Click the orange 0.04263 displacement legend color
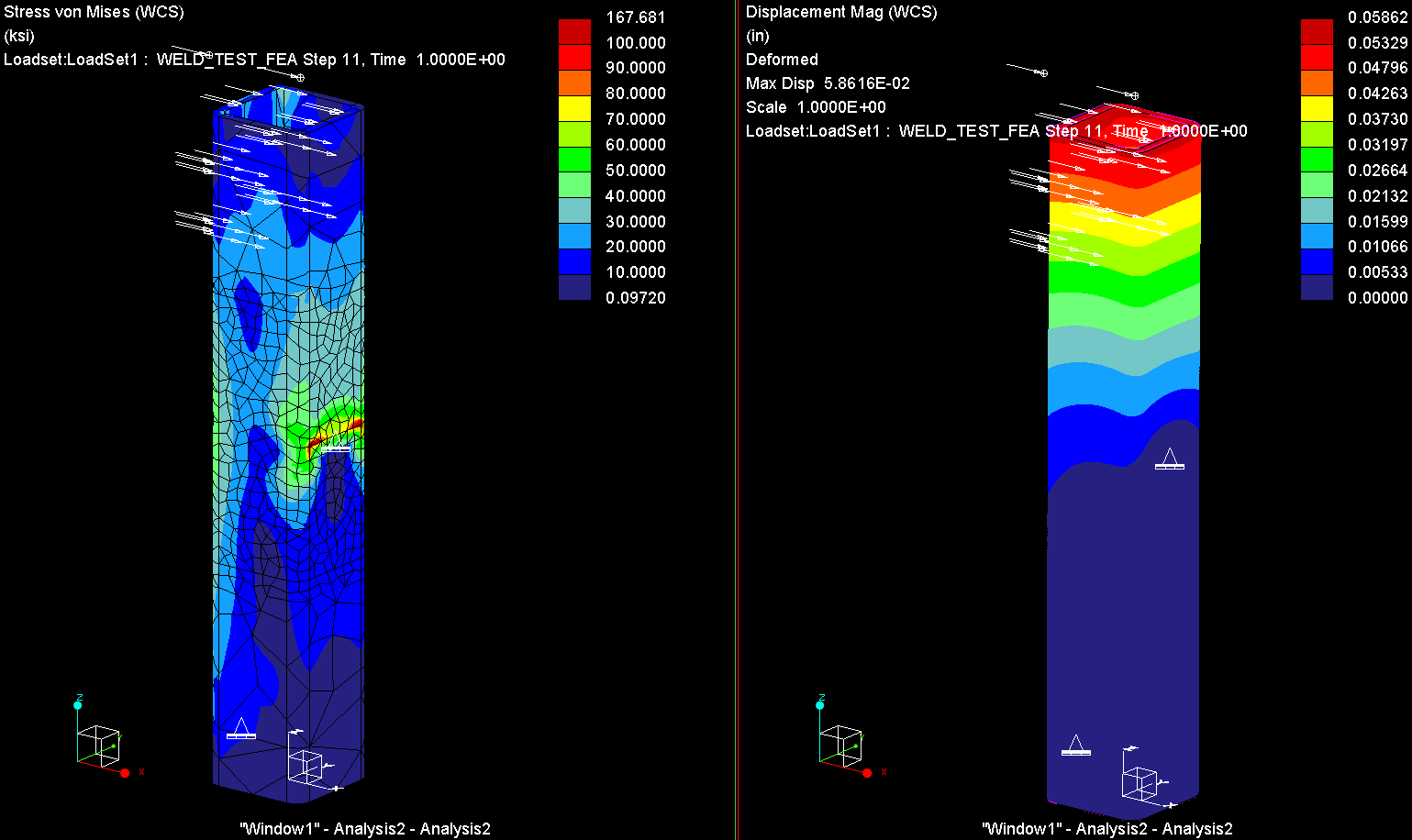The width and height of the screenshot is (1412, 840). [x=1317, y=81]
